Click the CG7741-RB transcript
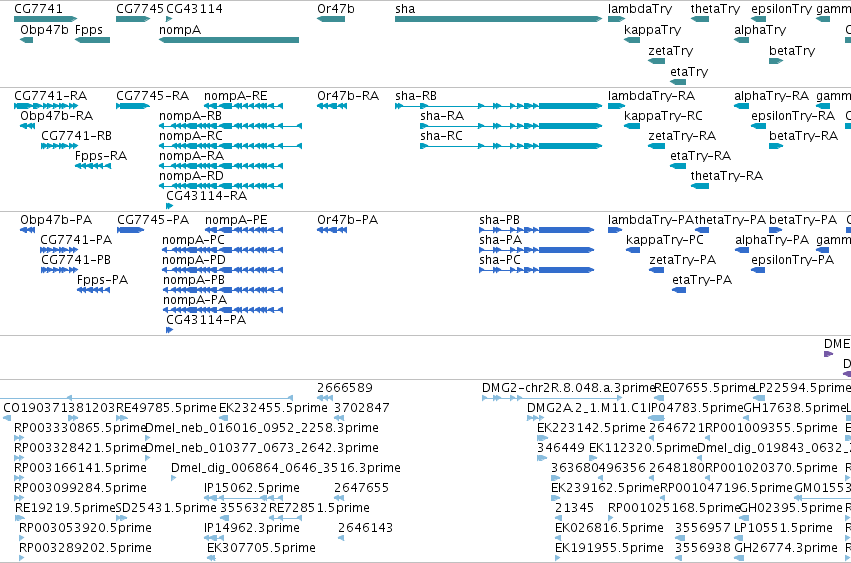The height and width of the screenshot is (563, 851). (59, 146)
